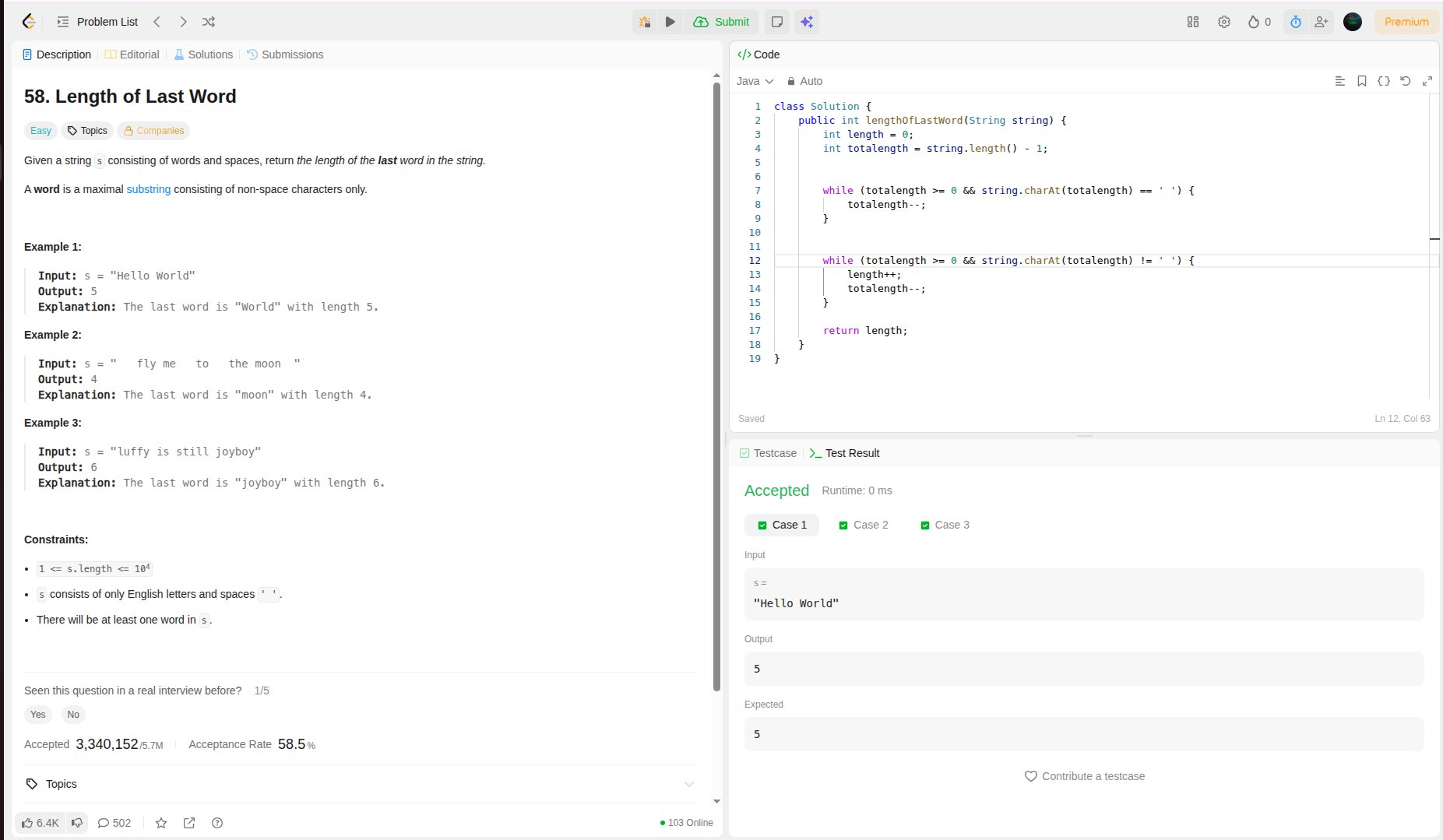1443x840 pixels.
Task: Expand the Topics section at bottom
Action: click(358, 784)
